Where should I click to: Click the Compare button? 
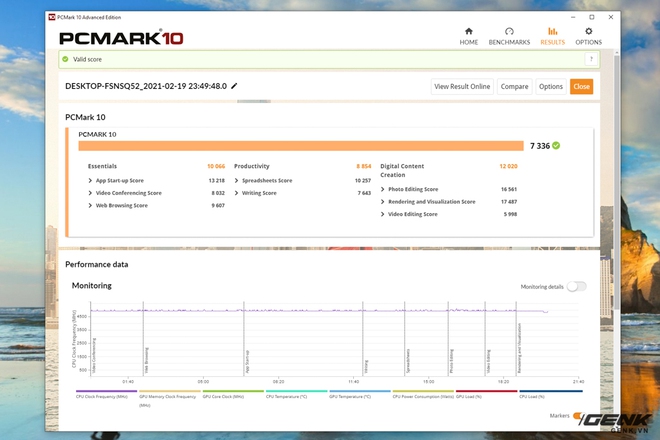tap(514, 86)
